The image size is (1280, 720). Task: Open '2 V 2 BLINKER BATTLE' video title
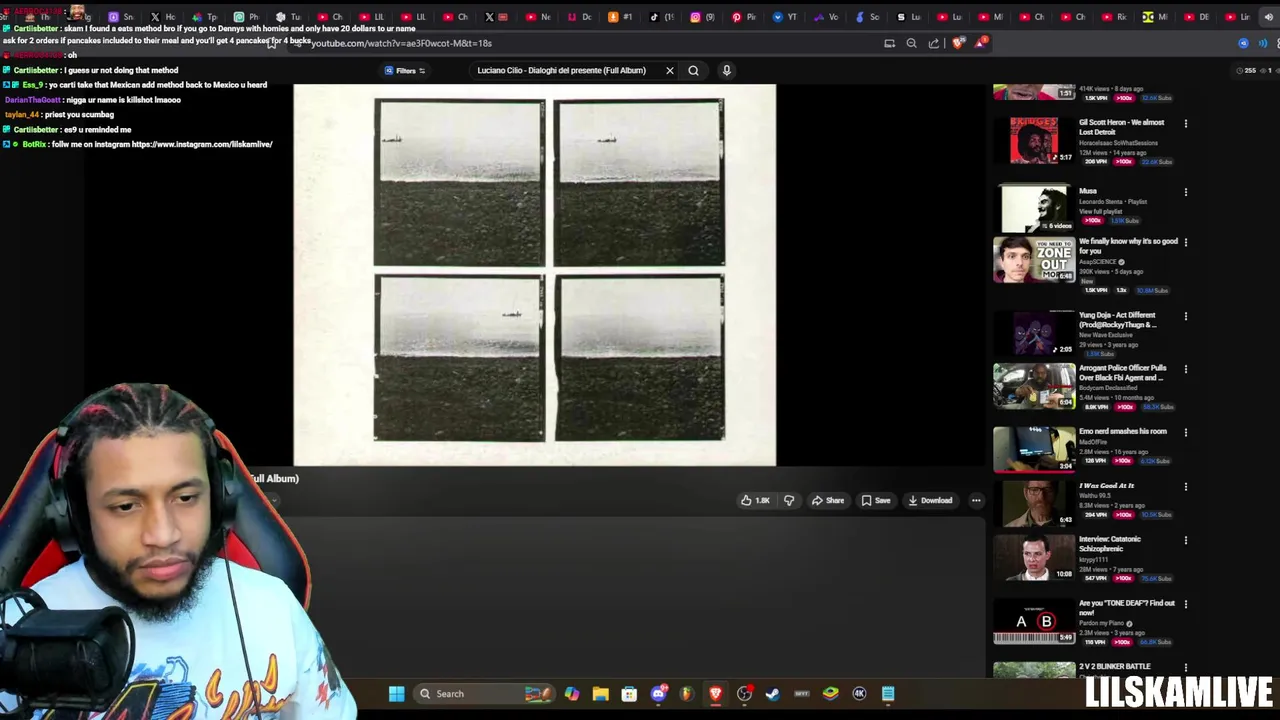click(x=1114, y=666)
